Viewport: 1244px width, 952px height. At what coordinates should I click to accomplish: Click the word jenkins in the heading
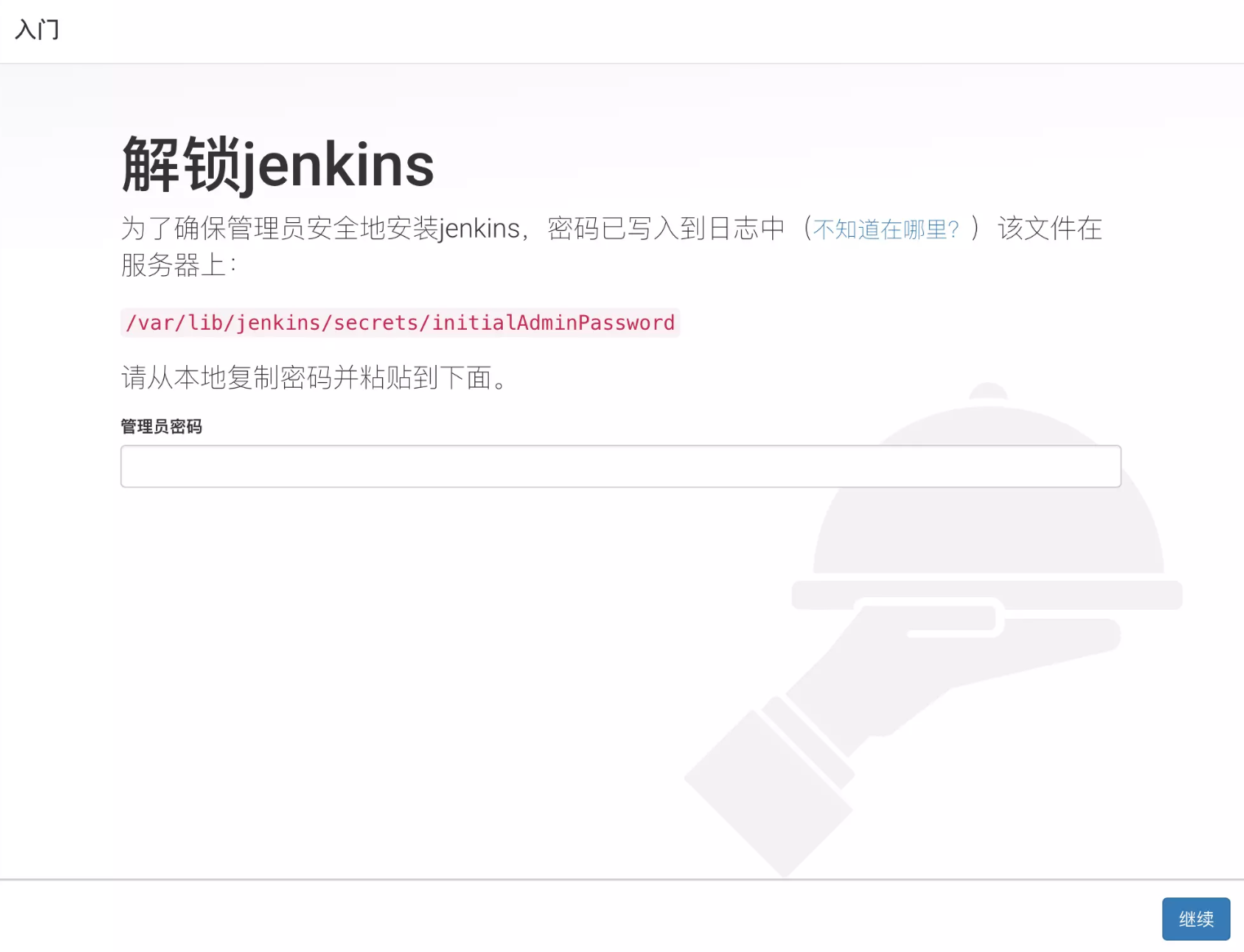pyautogui.click(x=339, y=166)
